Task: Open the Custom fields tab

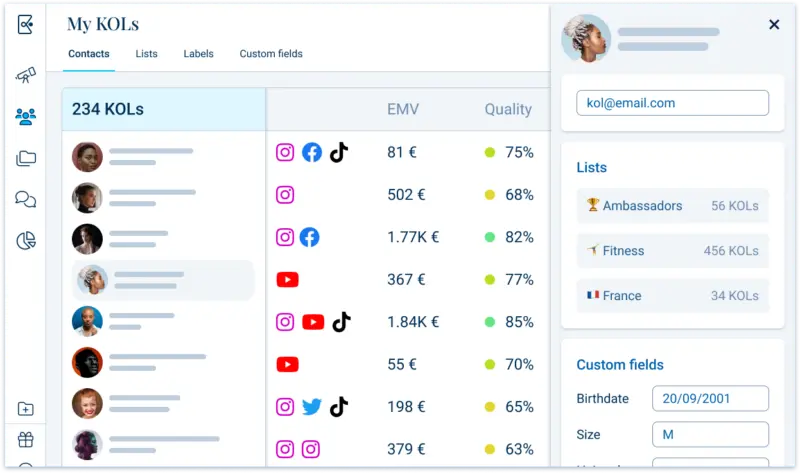Action: (x=271, y=54)
